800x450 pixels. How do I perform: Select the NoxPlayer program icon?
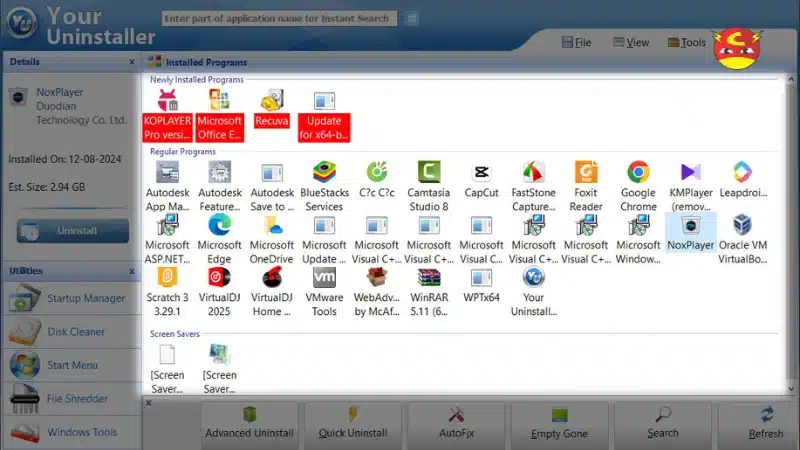pyautogui.click(x=691, y=225)
